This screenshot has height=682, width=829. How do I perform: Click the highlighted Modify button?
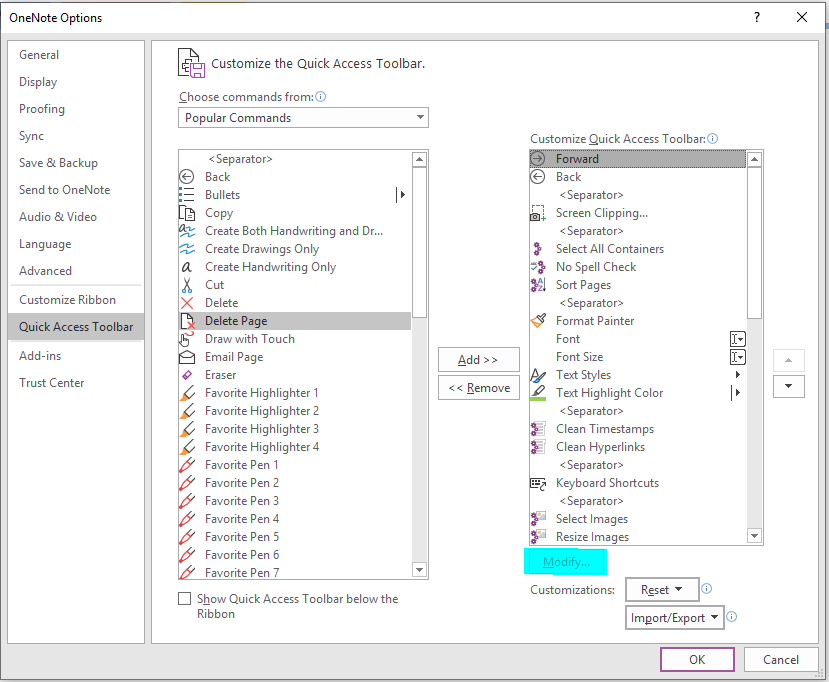point(565,562)
